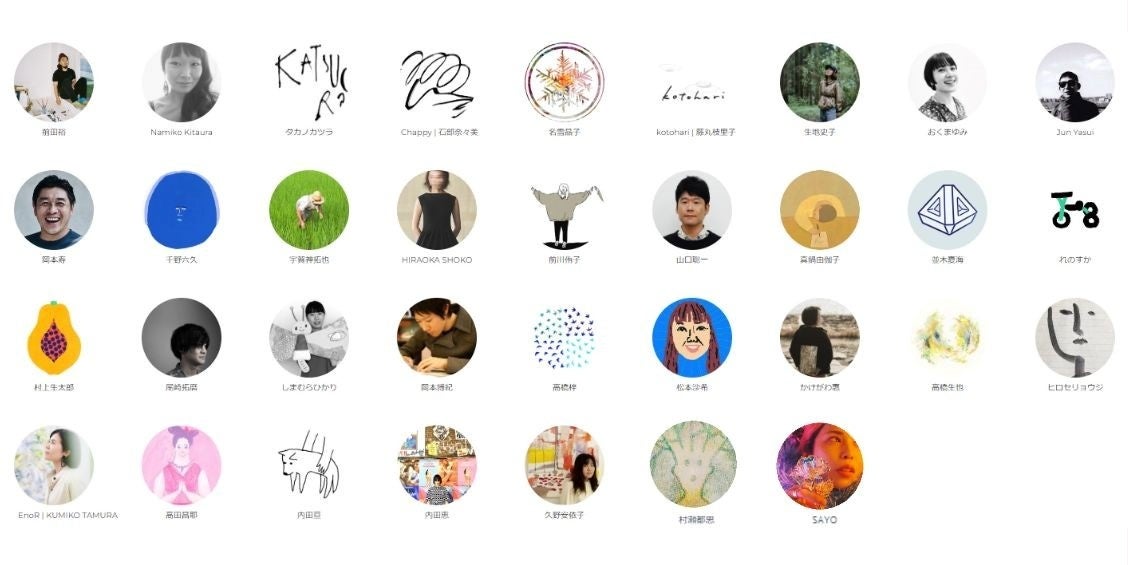
Task: Follow the HIRAOKA SHOKO name link
Action: pos(437,260)
